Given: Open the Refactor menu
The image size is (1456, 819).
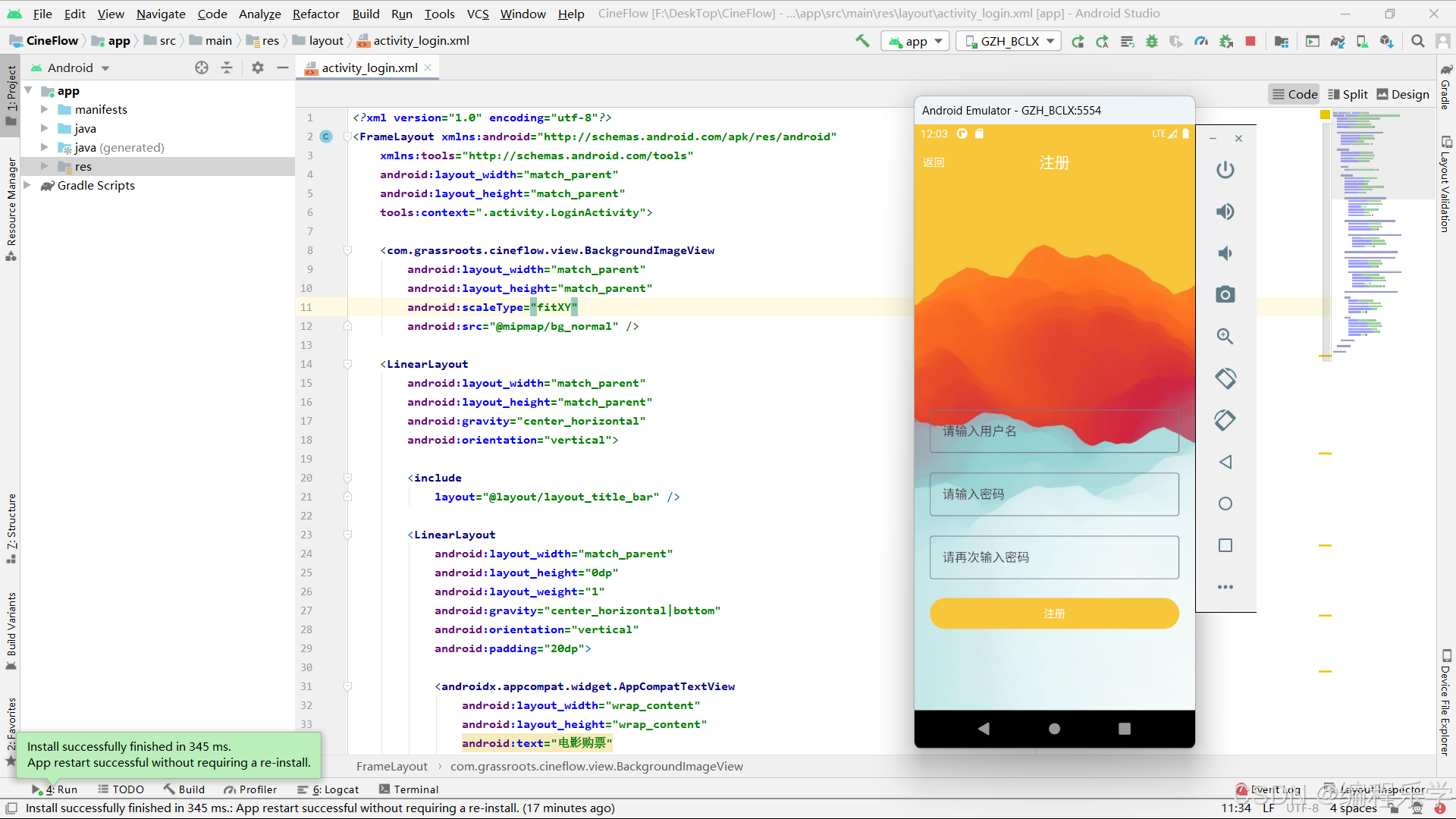Looking at the screenshot, I should tap(315, 14).
